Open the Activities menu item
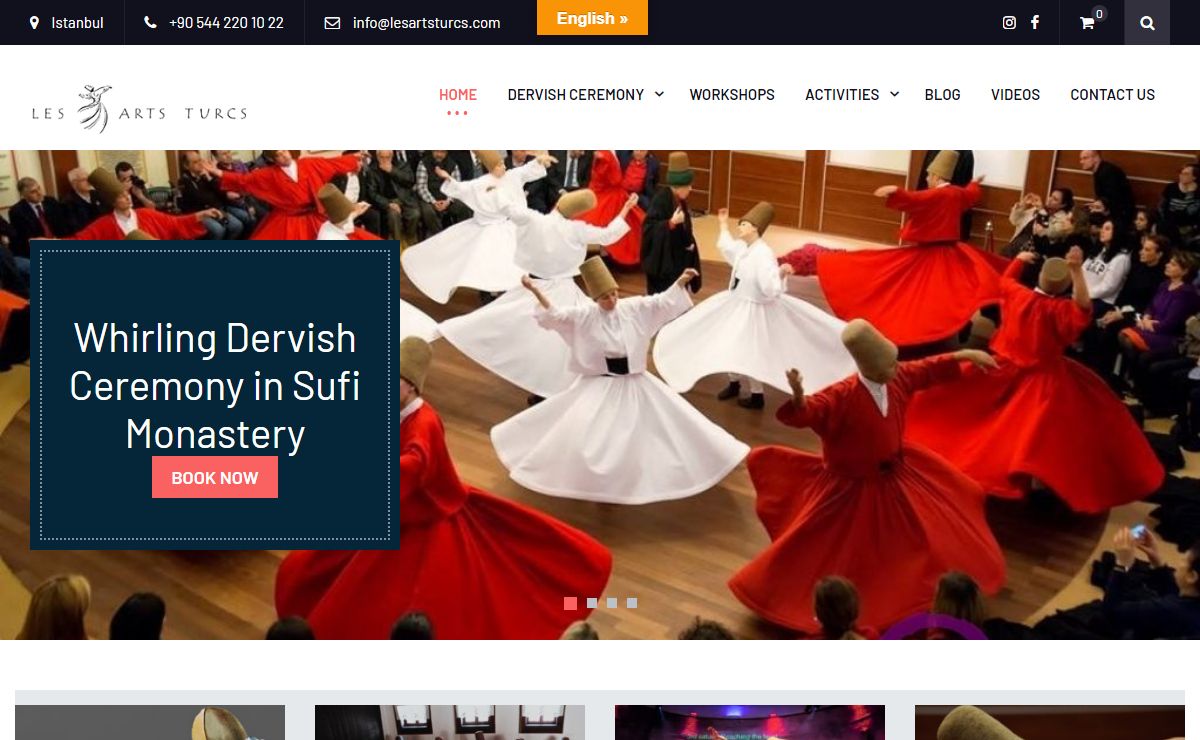The height and width of the screenshot is (740, 1200). (x=842, y=94)
